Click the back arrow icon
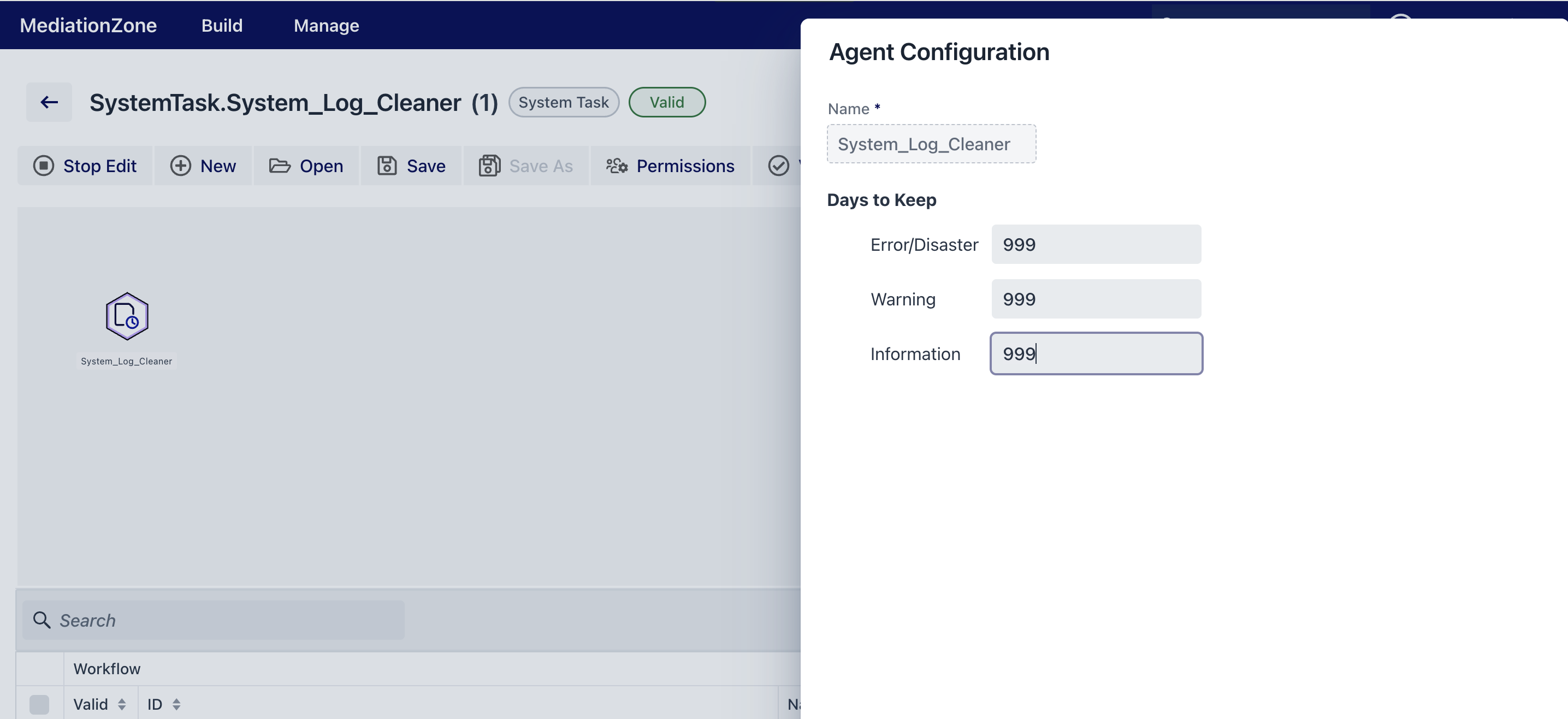1568x719 pixels. click(49, 102)
